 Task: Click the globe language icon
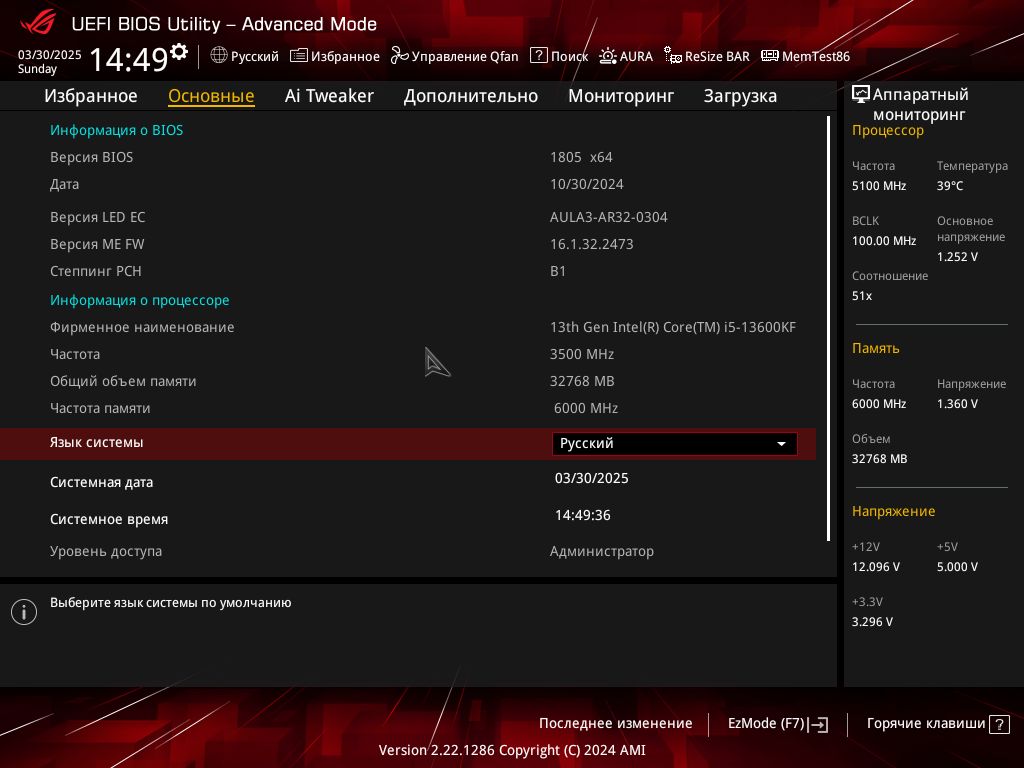(219, 56)
